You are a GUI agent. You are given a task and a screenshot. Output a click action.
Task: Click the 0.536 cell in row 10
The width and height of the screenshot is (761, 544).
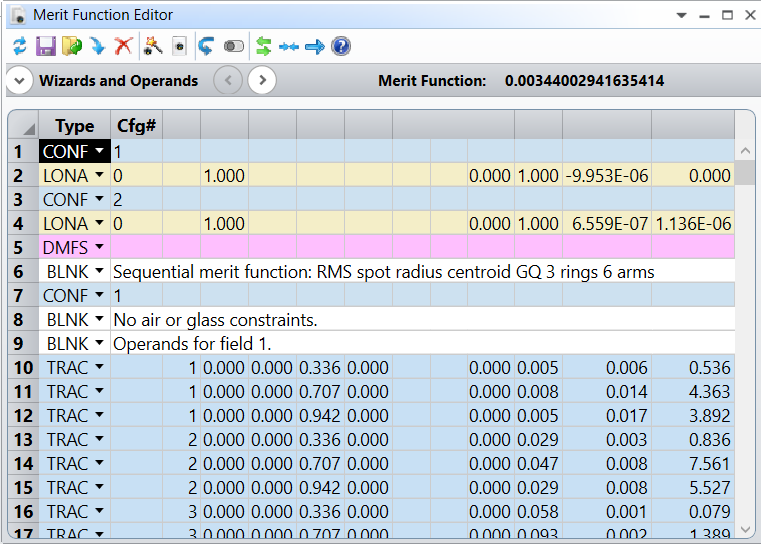pos(693,368)
